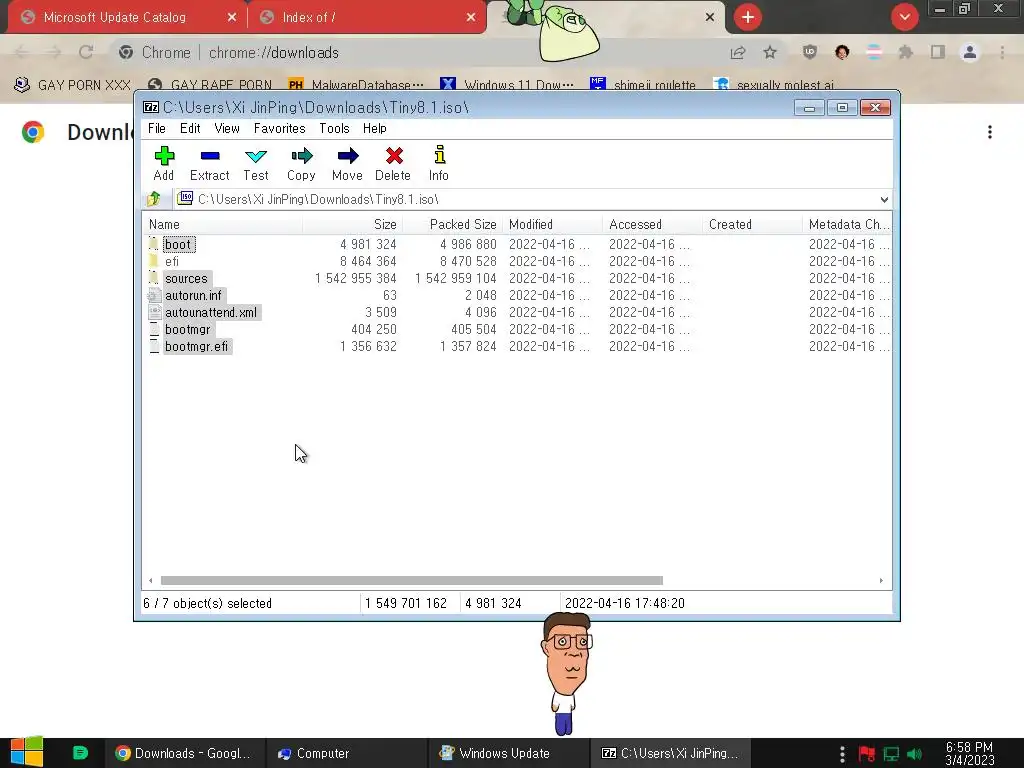Open the Windows 11 Dow… bookmark
Screen dimensions: 1024x768
click(x=507, y=85)
